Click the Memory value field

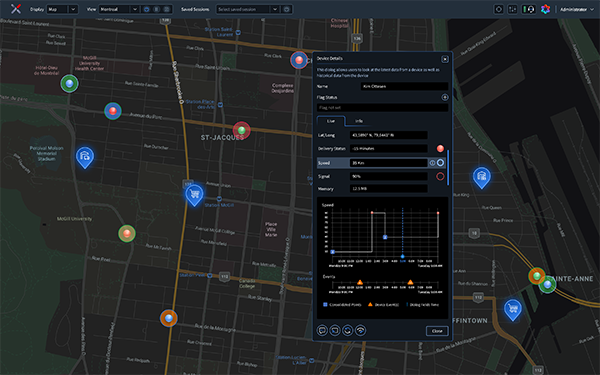(x=388, y=189)
